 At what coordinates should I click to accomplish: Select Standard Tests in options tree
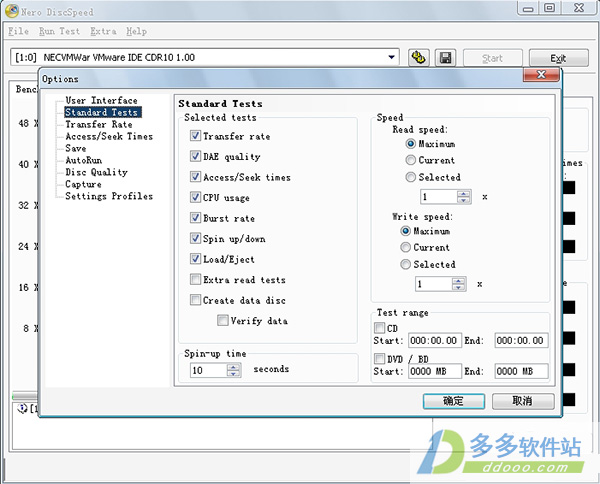[103, 112]
